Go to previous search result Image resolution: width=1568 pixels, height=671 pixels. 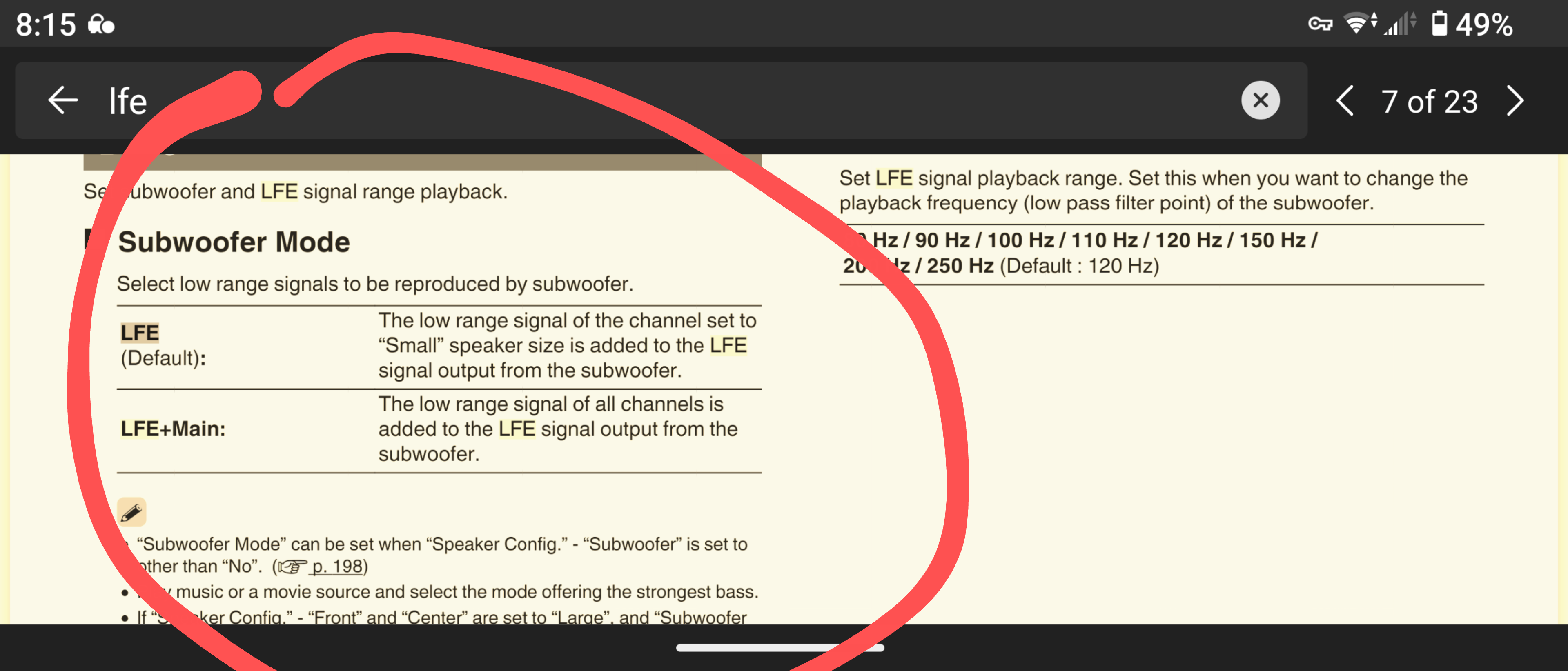pyautogui.click(x=1345, y=101)
